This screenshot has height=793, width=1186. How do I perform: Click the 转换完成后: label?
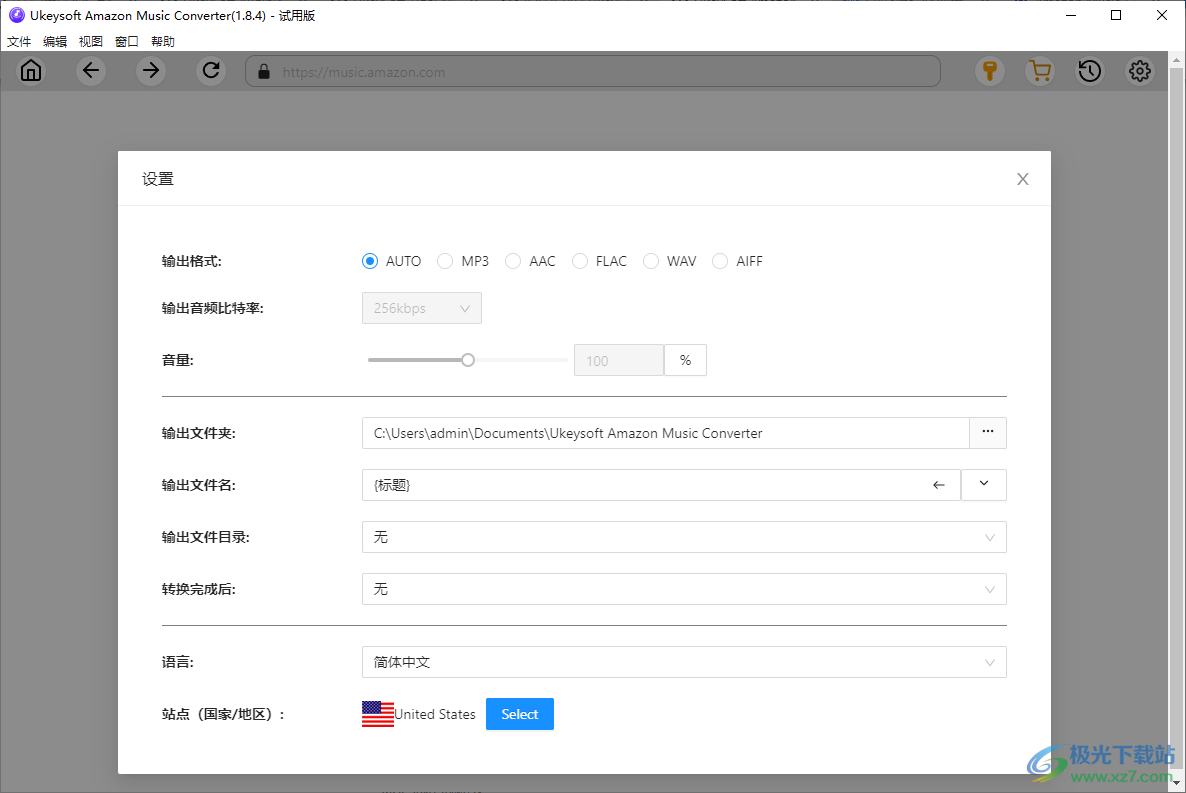(199, 589)
